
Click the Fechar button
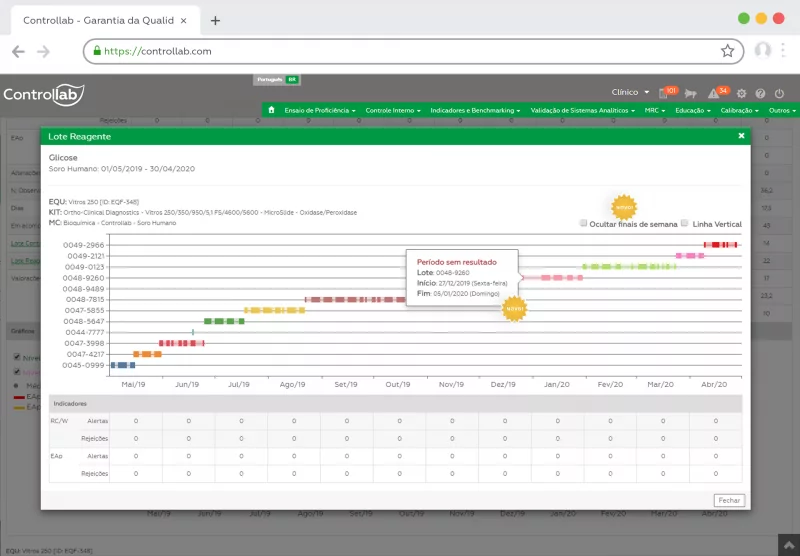(x=729, y=500)
